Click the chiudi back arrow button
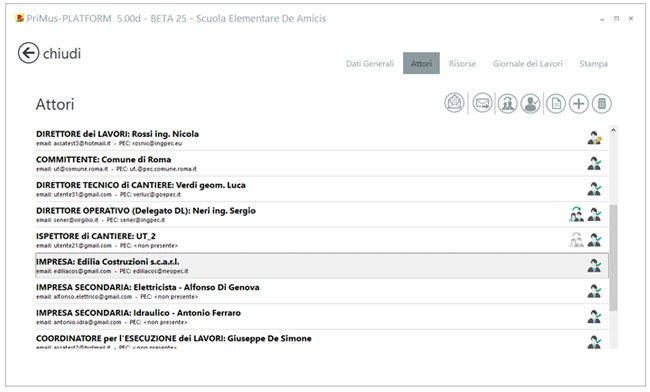The width and height of the screenshot is (650, 392). tap(28, 53)
